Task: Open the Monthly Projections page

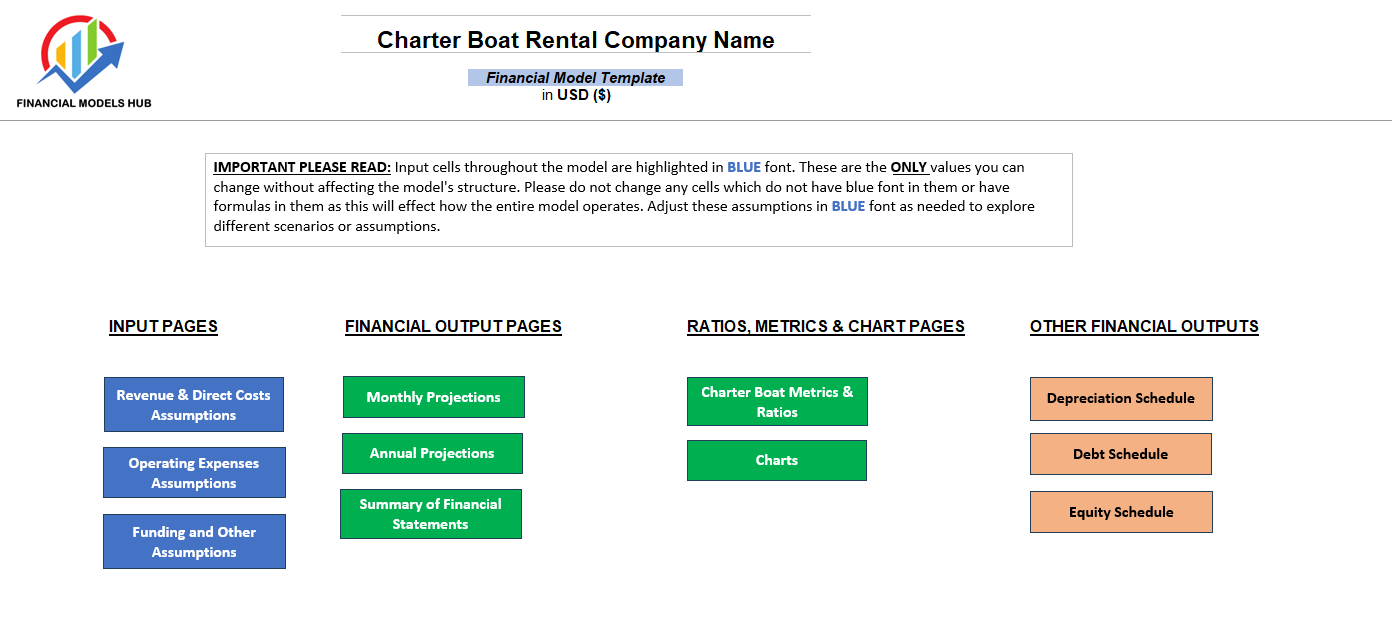Action: click(433, 397)
